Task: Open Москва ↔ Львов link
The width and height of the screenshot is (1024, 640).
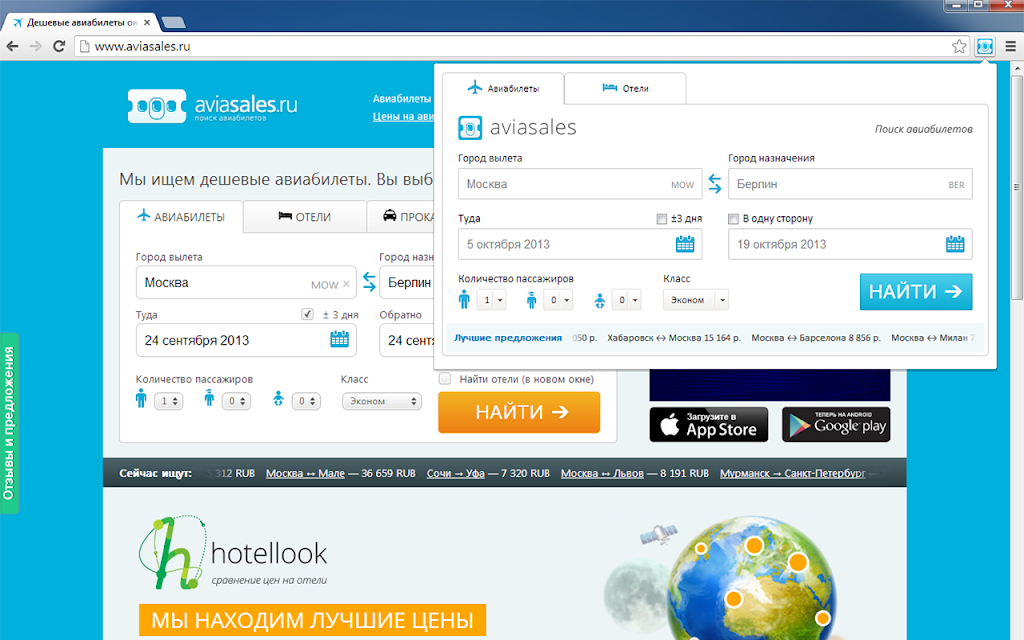Action: tap(602, 473)
